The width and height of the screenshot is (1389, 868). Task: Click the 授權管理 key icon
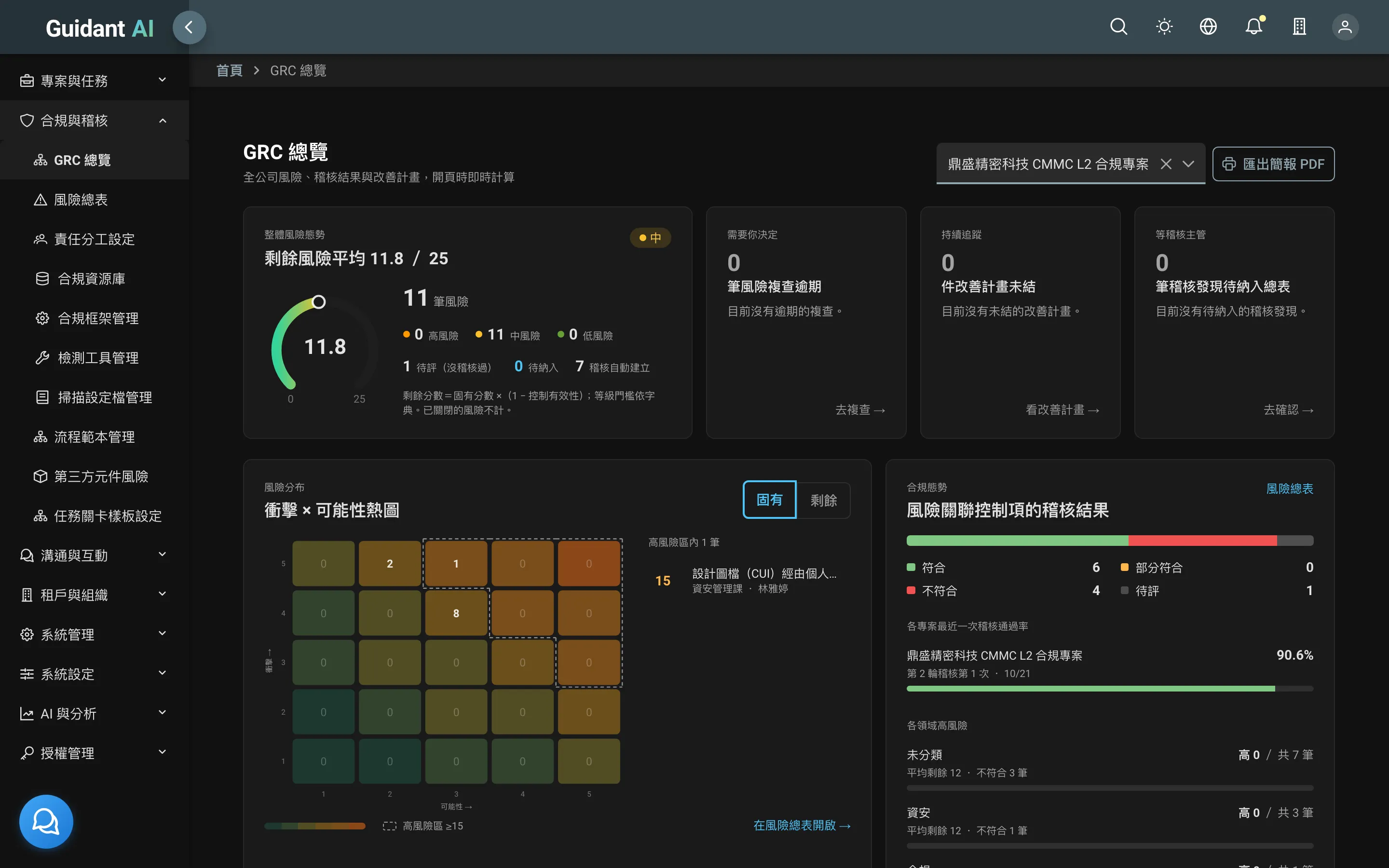[x=27, y=753]
